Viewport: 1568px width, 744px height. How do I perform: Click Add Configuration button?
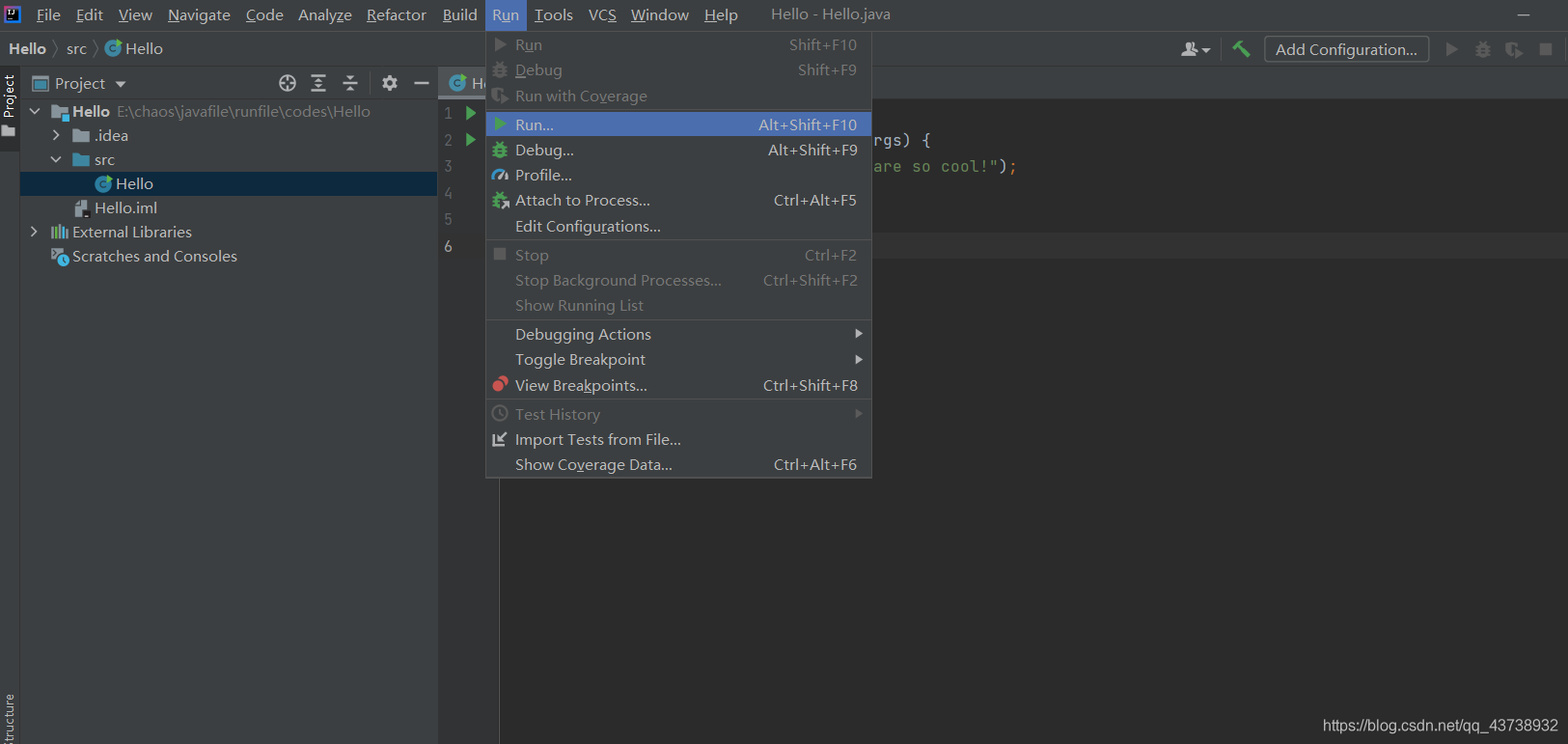pyautogui.click(x=1346, y=49)
